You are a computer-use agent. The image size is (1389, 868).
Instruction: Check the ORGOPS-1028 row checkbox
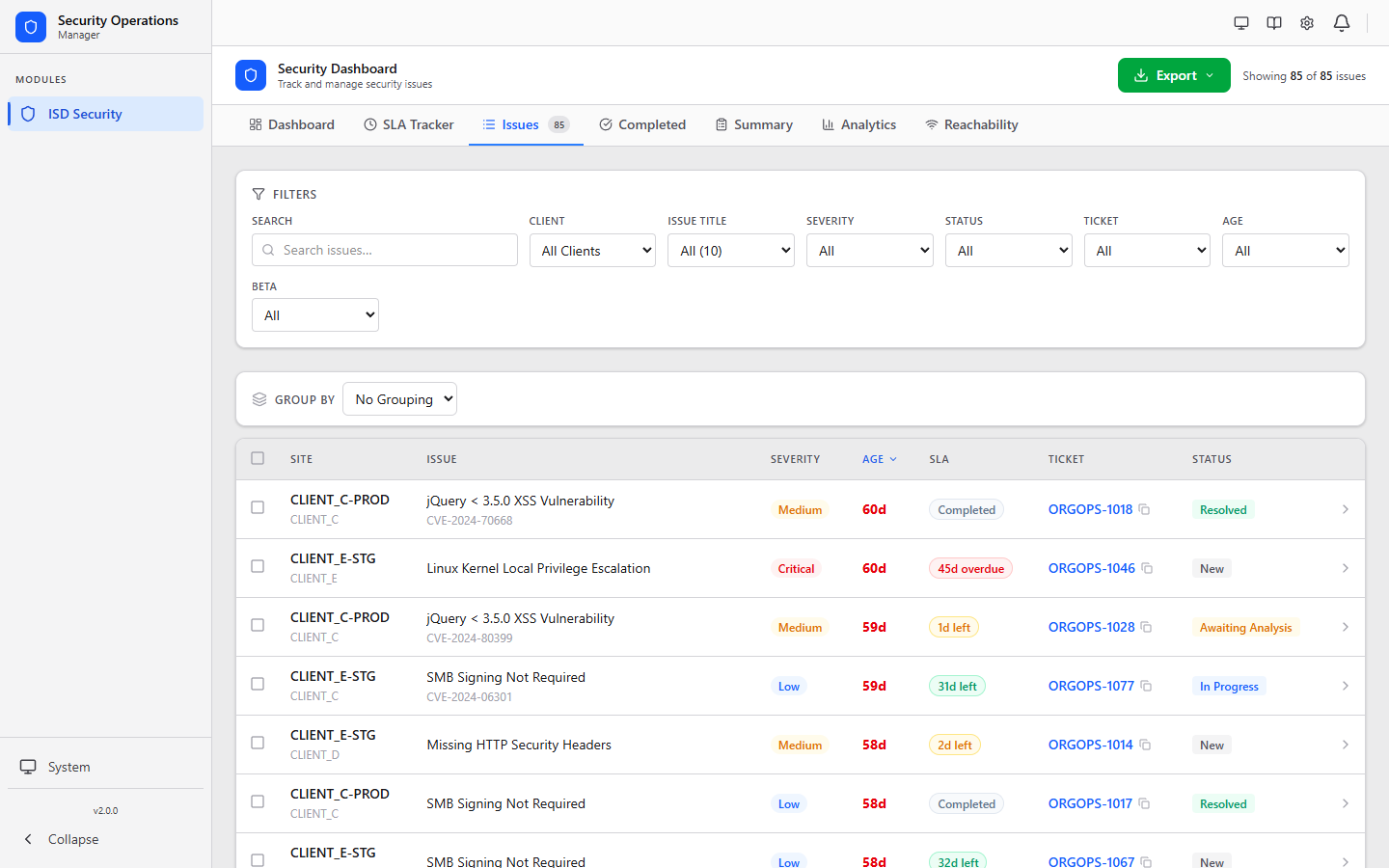(x=258, y=625)
